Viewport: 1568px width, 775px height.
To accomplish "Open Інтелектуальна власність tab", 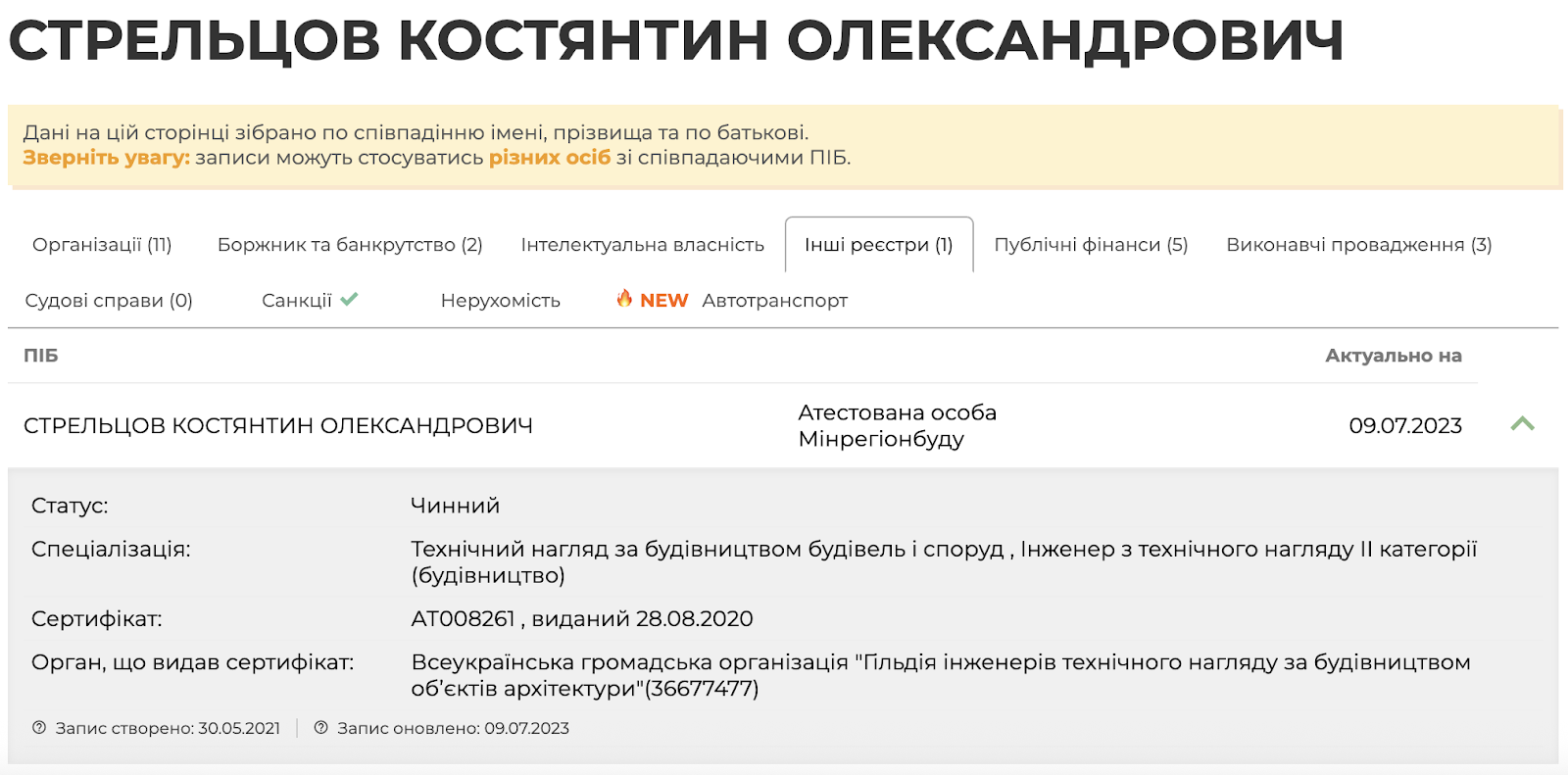I will point(642,245).
